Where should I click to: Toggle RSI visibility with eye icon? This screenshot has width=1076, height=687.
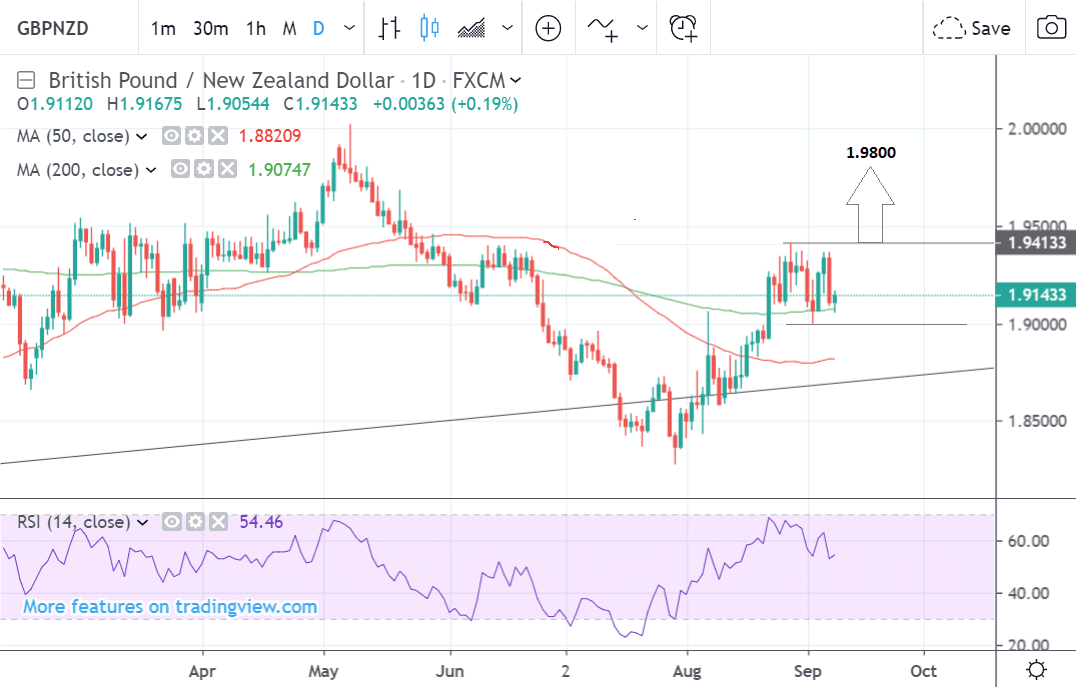tap(172, 522)
